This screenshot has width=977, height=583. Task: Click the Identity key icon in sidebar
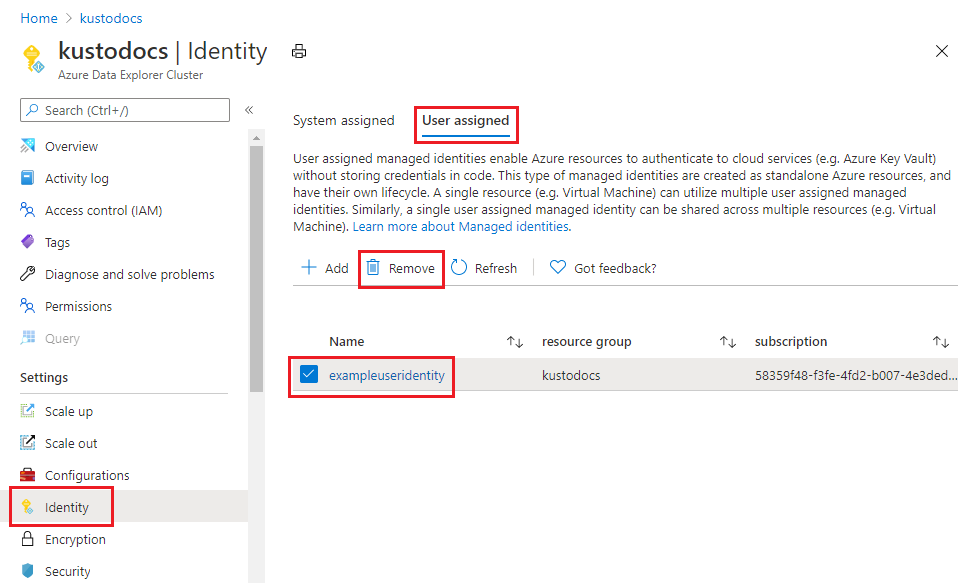(x=27, y=507)
